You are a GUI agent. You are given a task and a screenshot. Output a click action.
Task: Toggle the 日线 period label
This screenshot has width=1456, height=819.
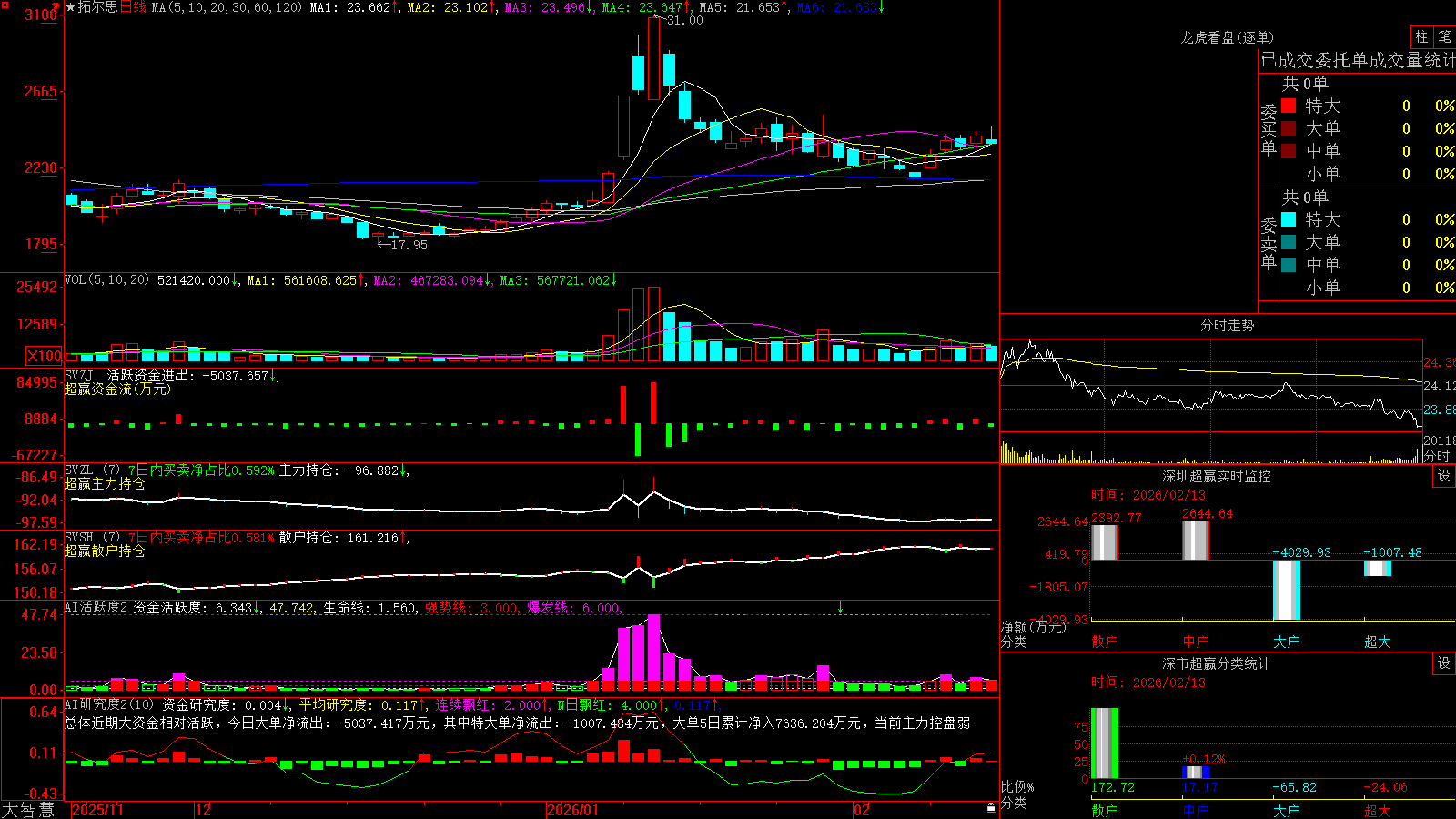point(133,7)
